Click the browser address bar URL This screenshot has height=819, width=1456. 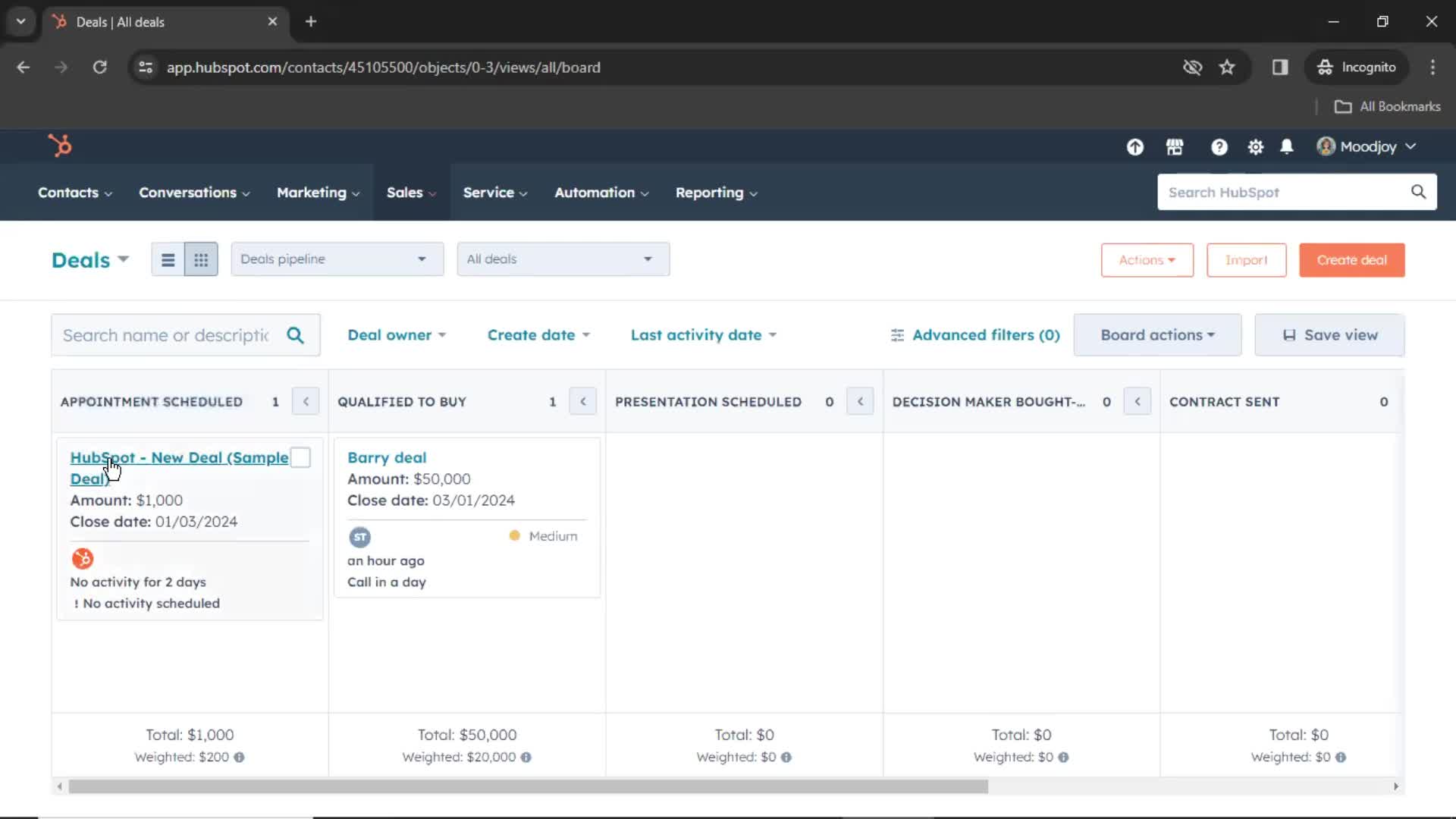[x=384, y=67]
